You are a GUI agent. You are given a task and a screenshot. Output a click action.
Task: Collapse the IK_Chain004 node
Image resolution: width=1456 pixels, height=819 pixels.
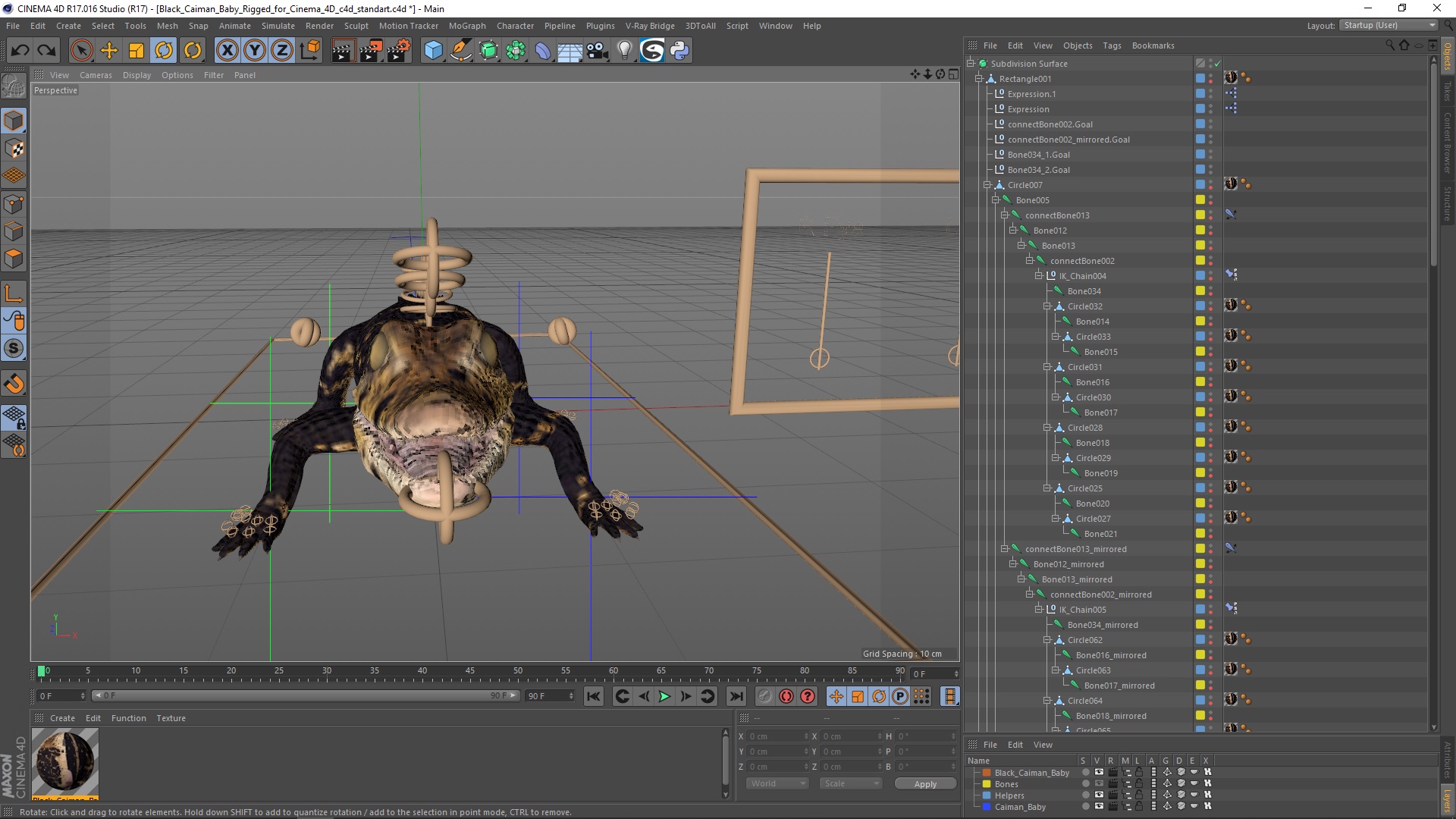tap(1039, 276)
